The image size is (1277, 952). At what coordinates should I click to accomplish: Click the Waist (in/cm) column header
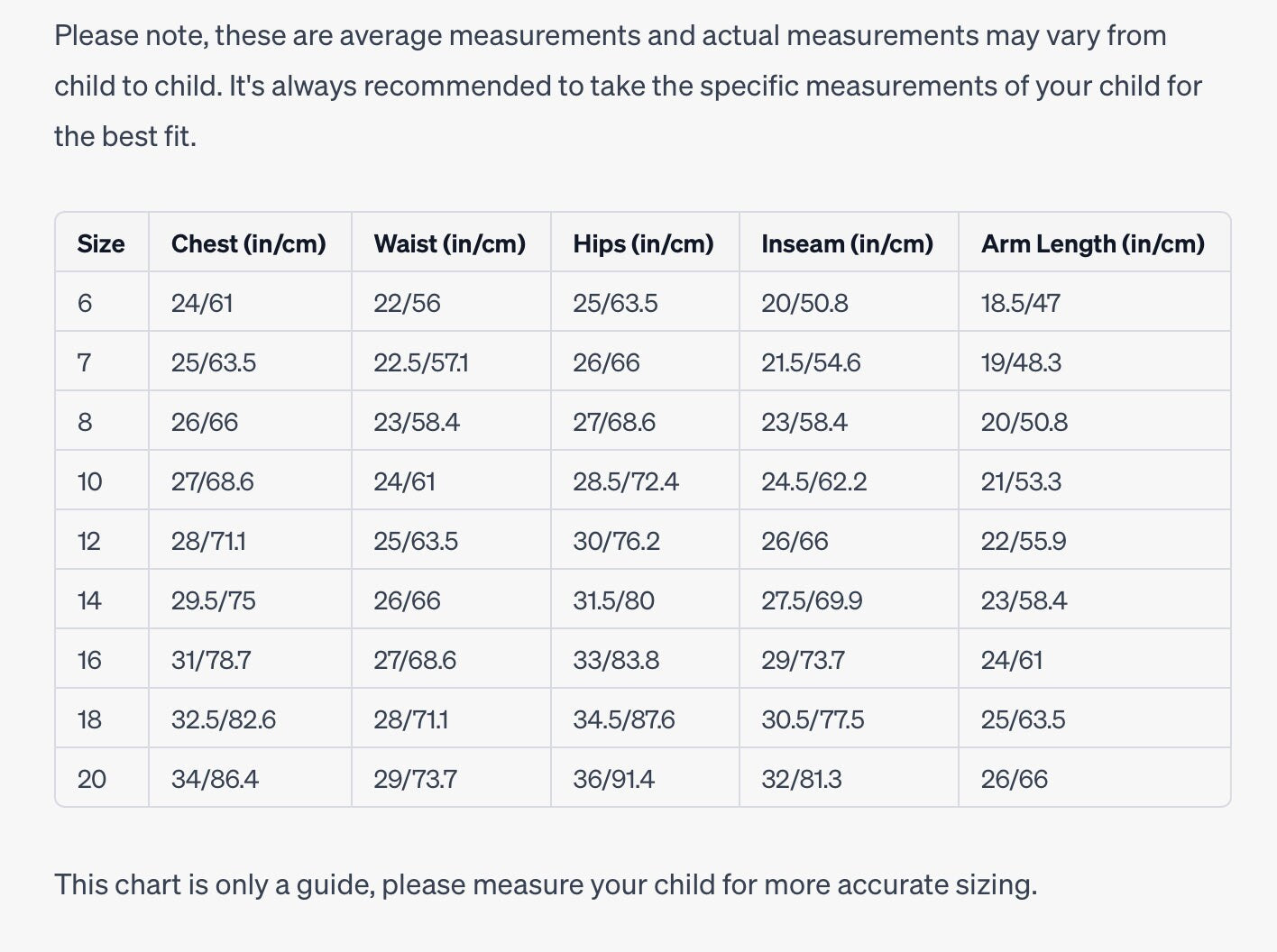click(450, 243)
